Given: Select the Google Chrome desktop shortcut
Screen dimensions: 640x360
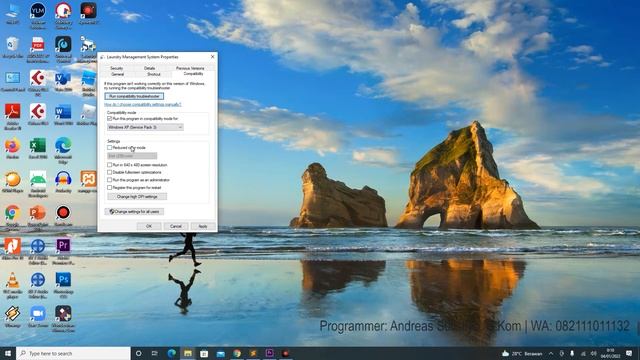Looking at the screenshot, I should click(13, 216).
